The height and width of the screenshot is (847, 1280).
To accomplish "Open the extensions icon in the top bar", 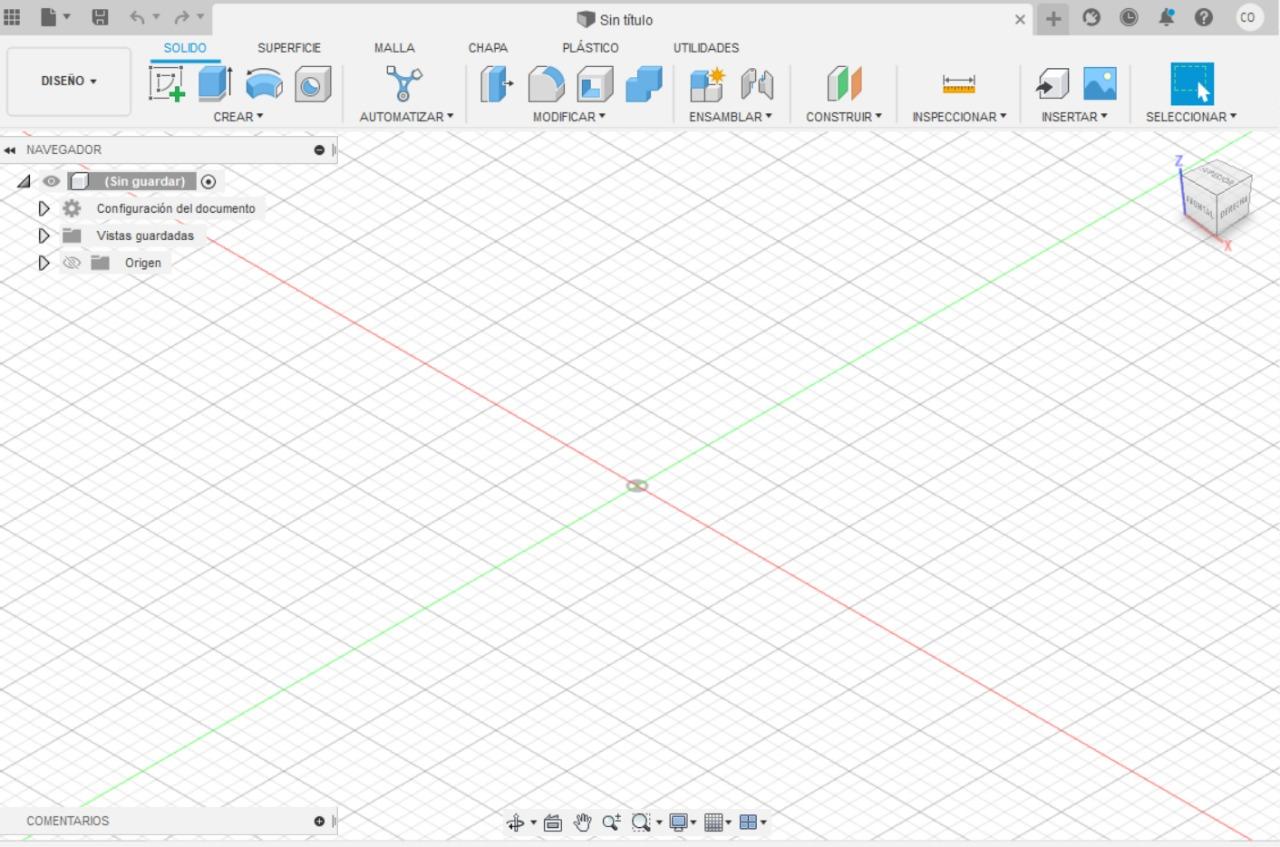I will [x=1092, y=17].
